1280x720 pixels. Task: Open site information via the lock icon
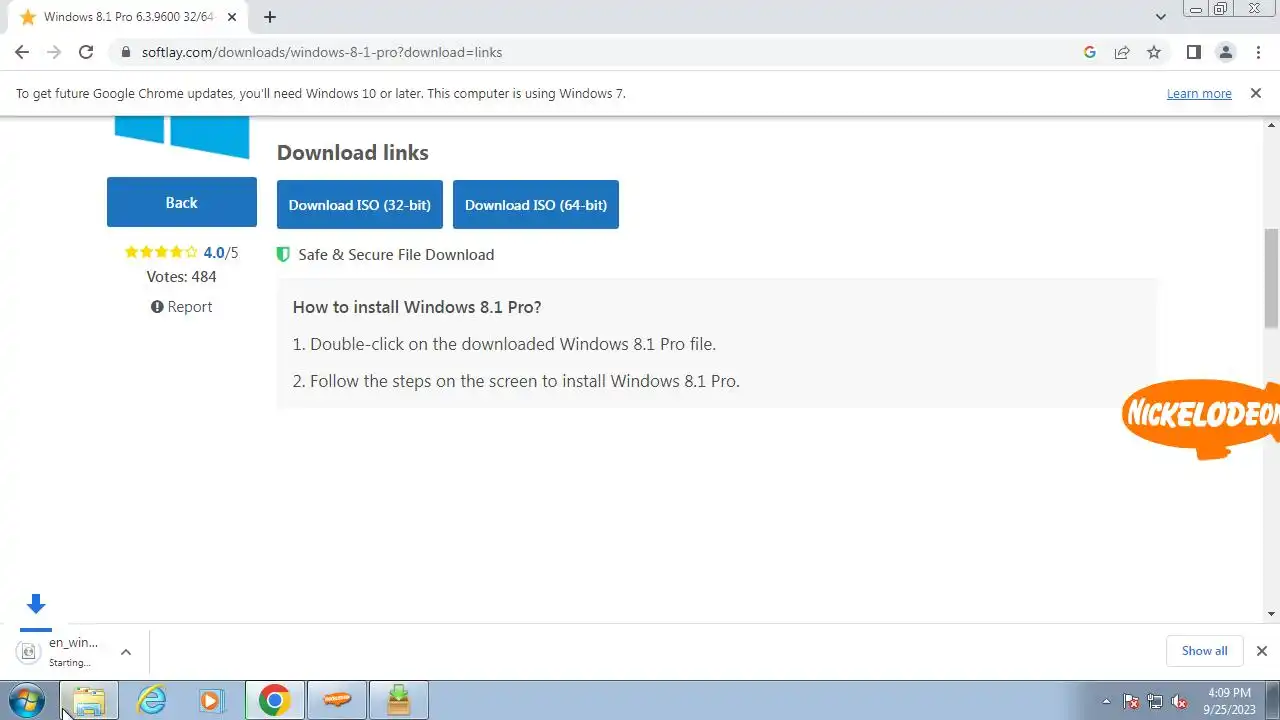tap(126, 52)
